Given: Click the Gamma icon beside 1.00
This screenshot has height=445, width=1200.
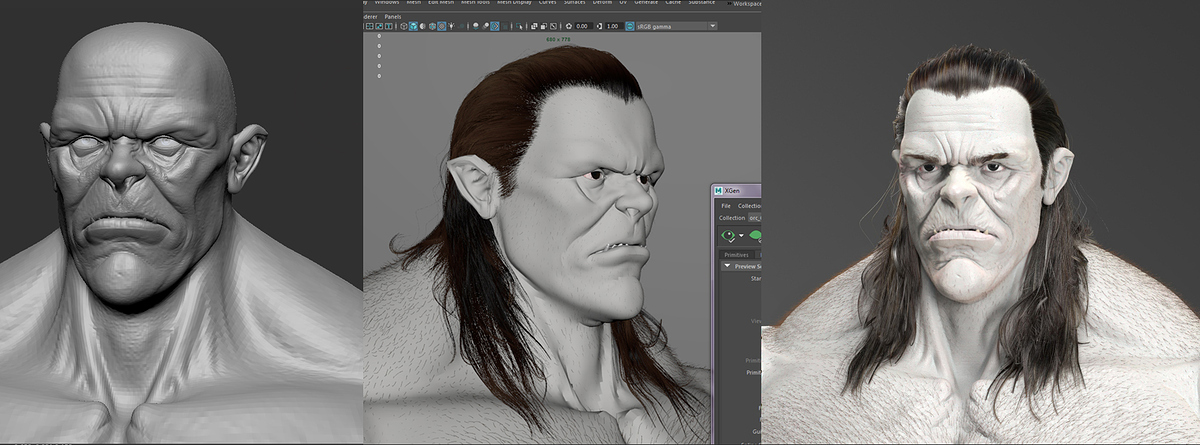Looking at the screenshot, I should click(599, 26).
